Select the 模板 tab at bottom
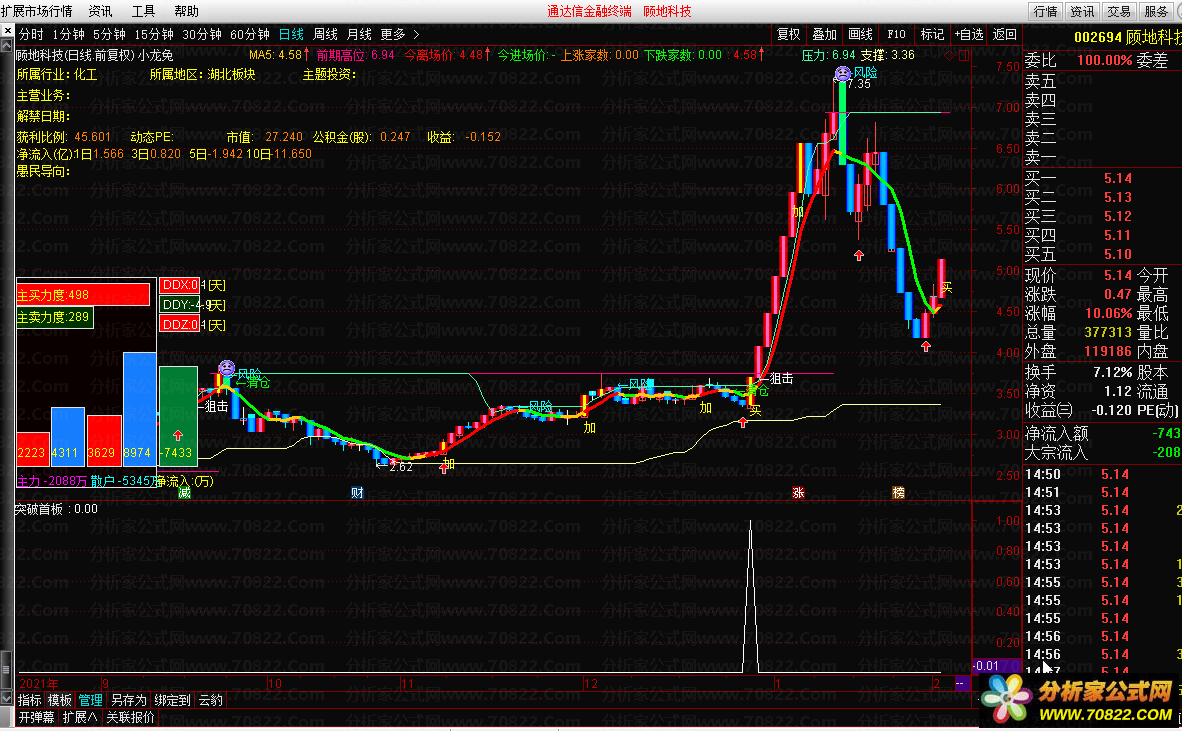 click(x=60, y=700)
